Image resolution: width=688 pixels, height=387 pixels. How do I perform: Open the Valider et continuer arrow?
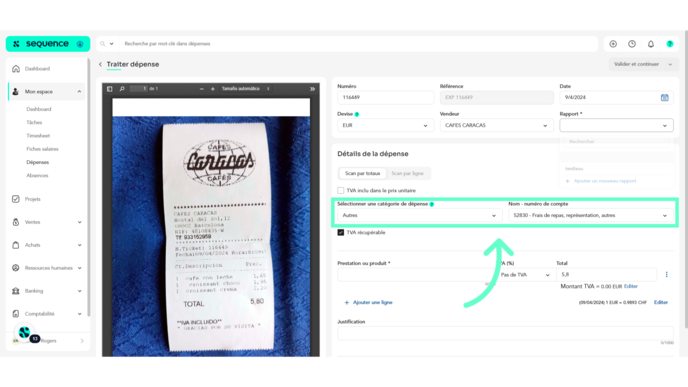[670, 64]
